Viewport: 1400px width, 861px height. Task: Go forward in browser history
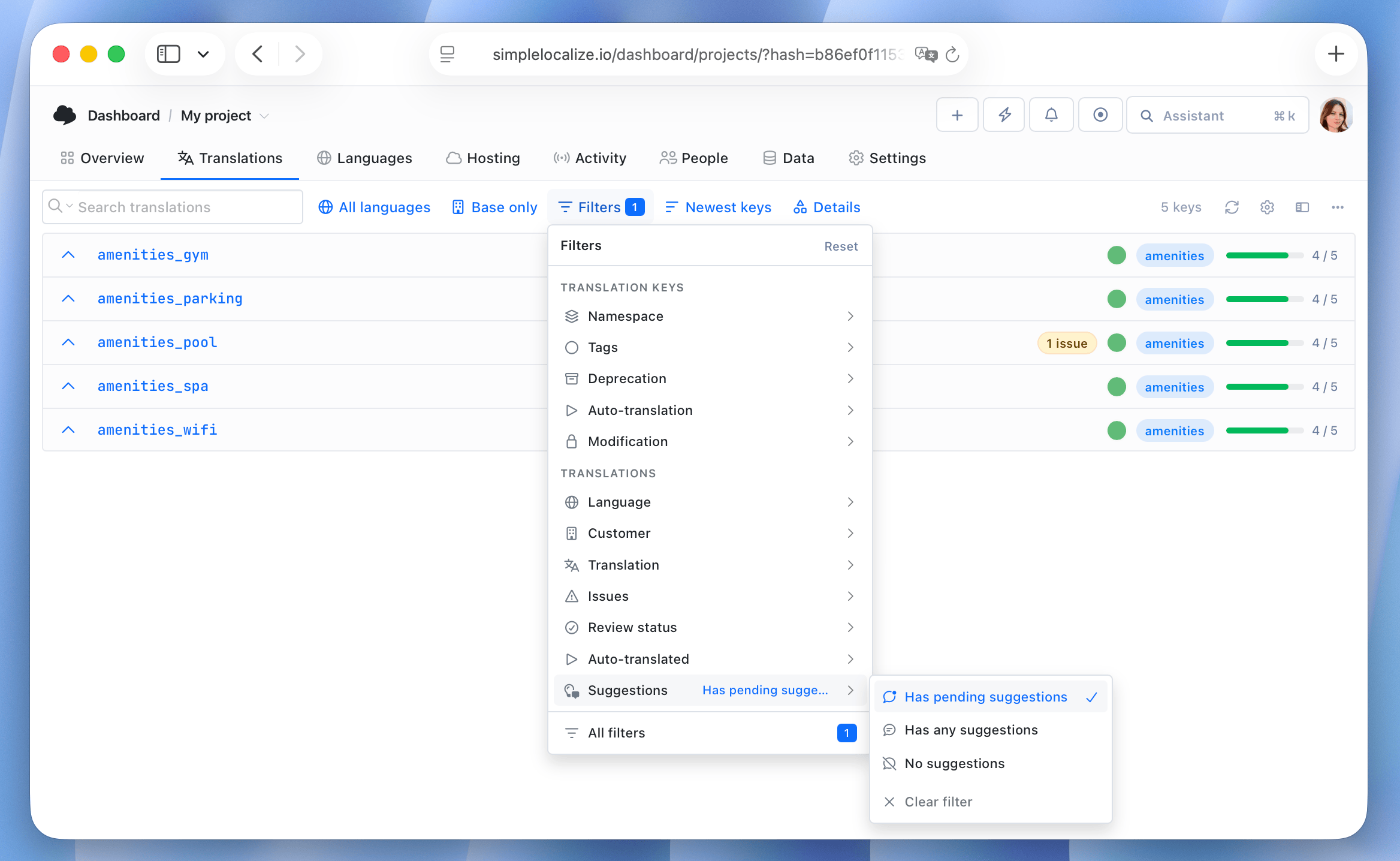tap(300, 54)
